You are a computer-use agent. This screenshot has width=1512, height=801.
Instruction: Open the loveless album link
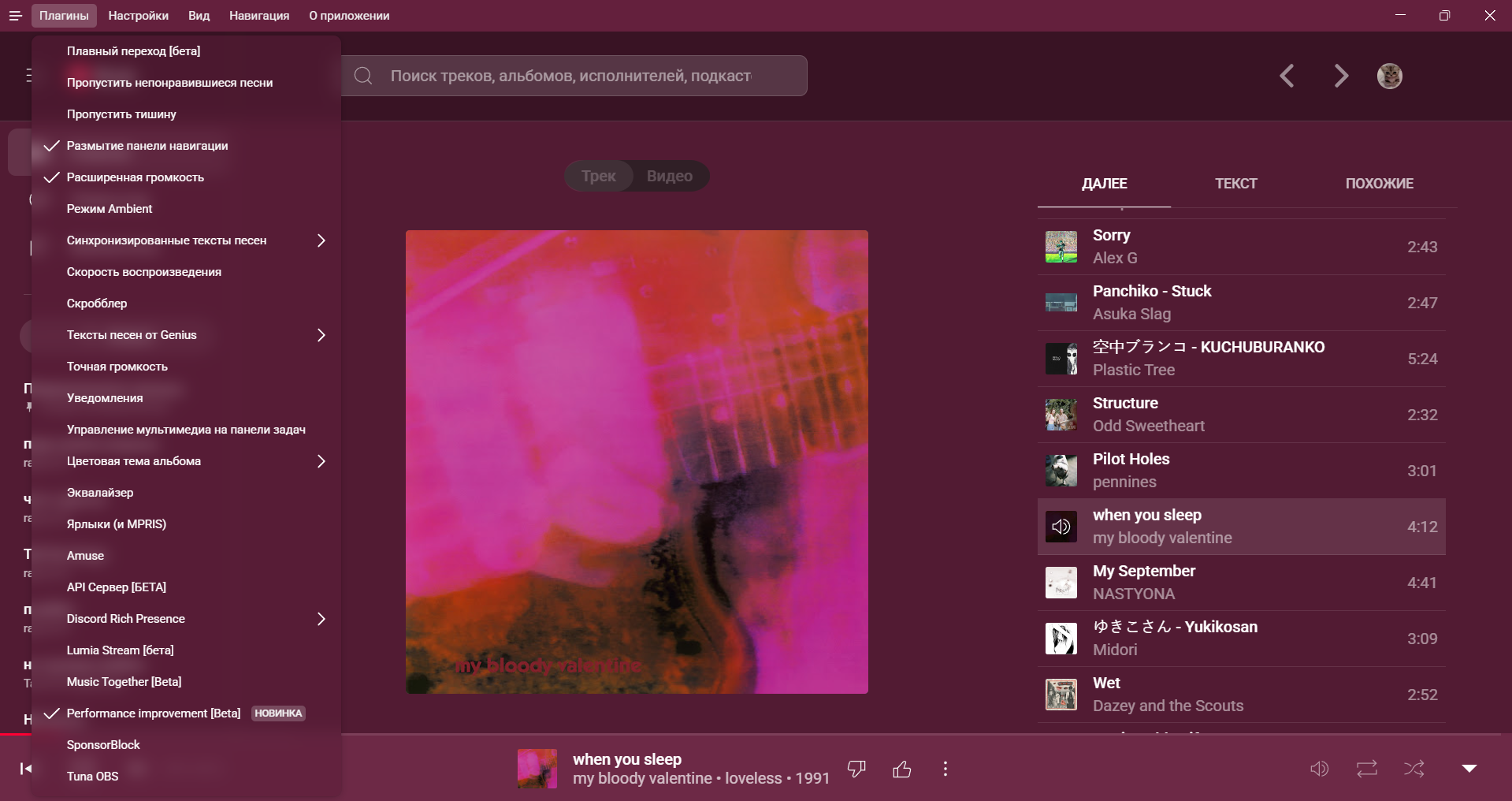coord(753,779)
